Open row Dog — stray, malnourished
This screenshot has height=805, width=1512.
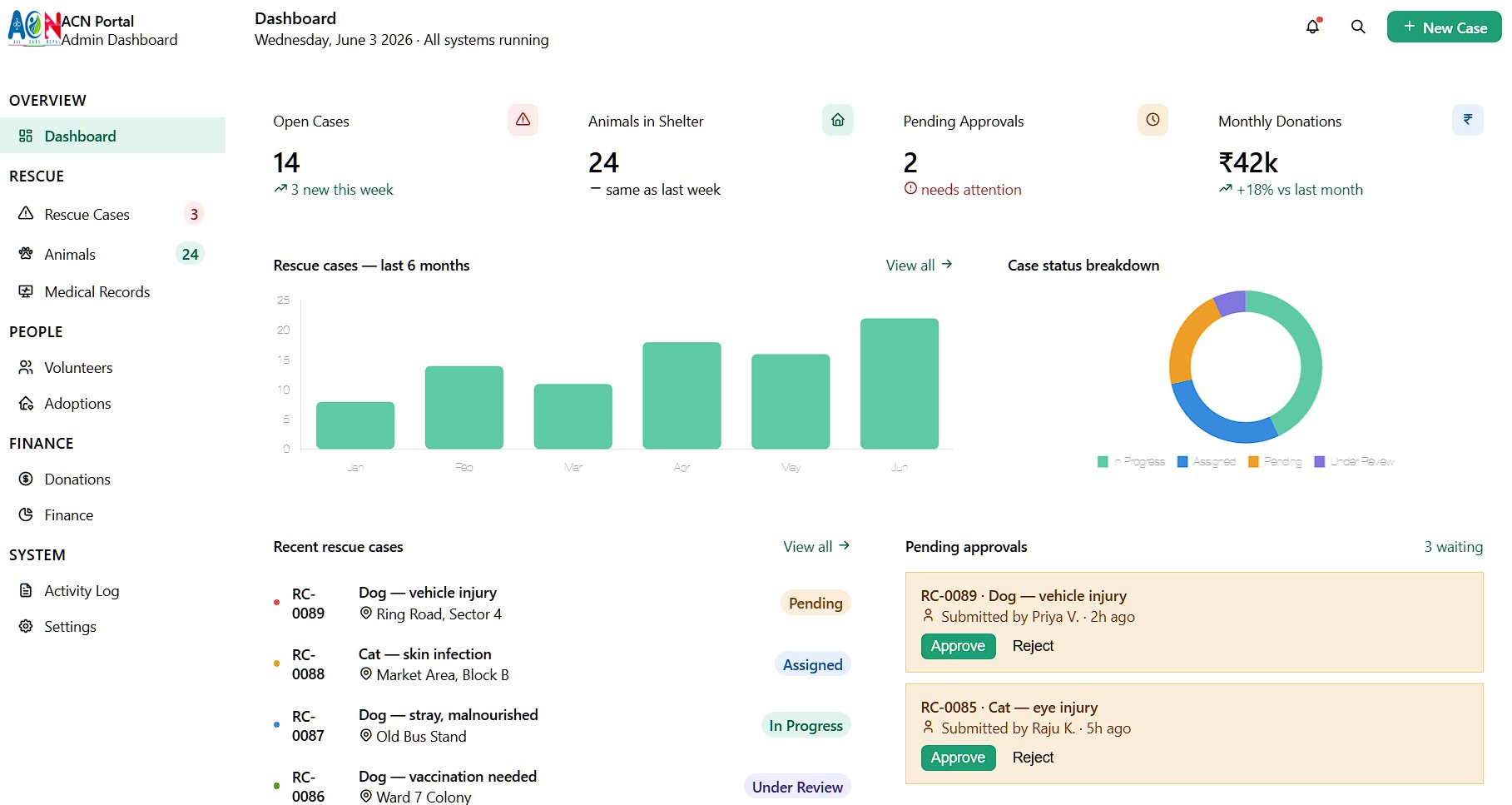click(x=563, y=725)
